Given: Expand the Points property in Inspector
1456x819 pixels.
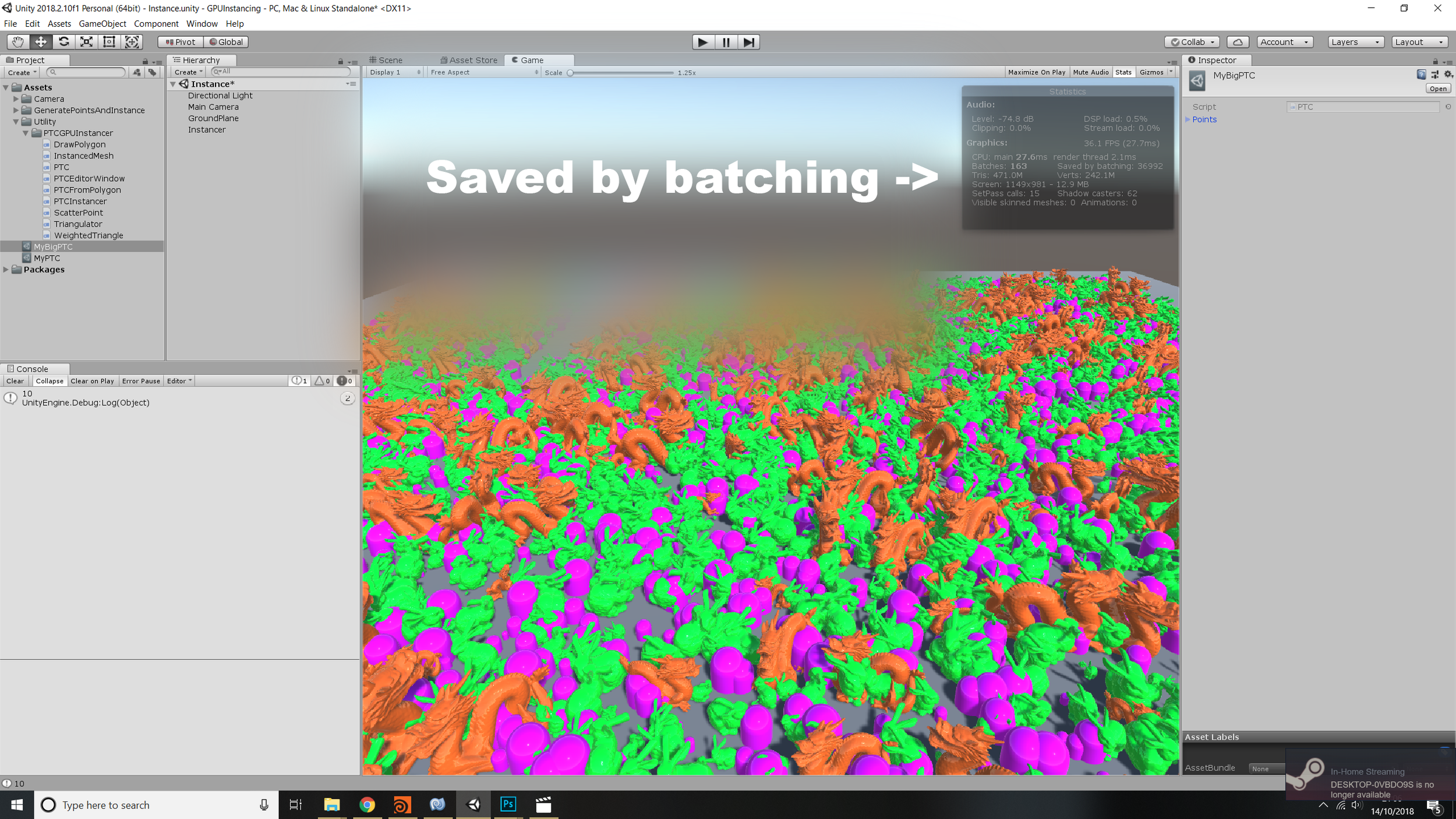Looking at the screenshot, I should tap(1188, 119).
